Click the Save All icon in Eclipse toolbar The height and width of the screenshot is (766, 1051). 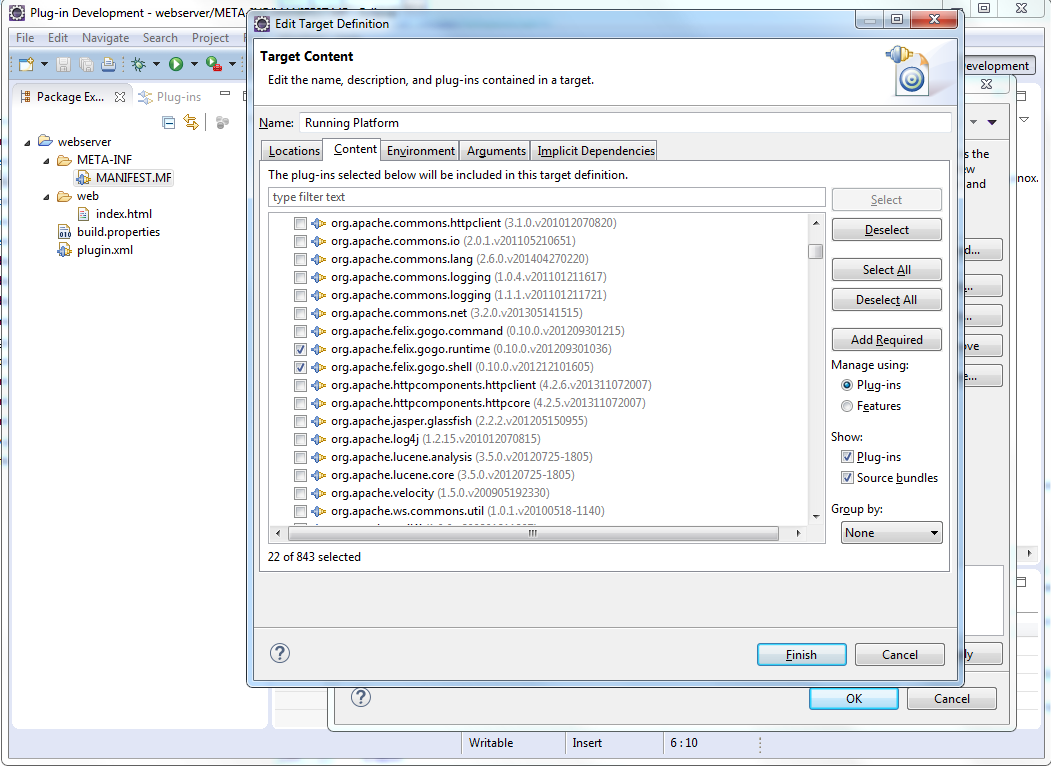coord(86,64)
